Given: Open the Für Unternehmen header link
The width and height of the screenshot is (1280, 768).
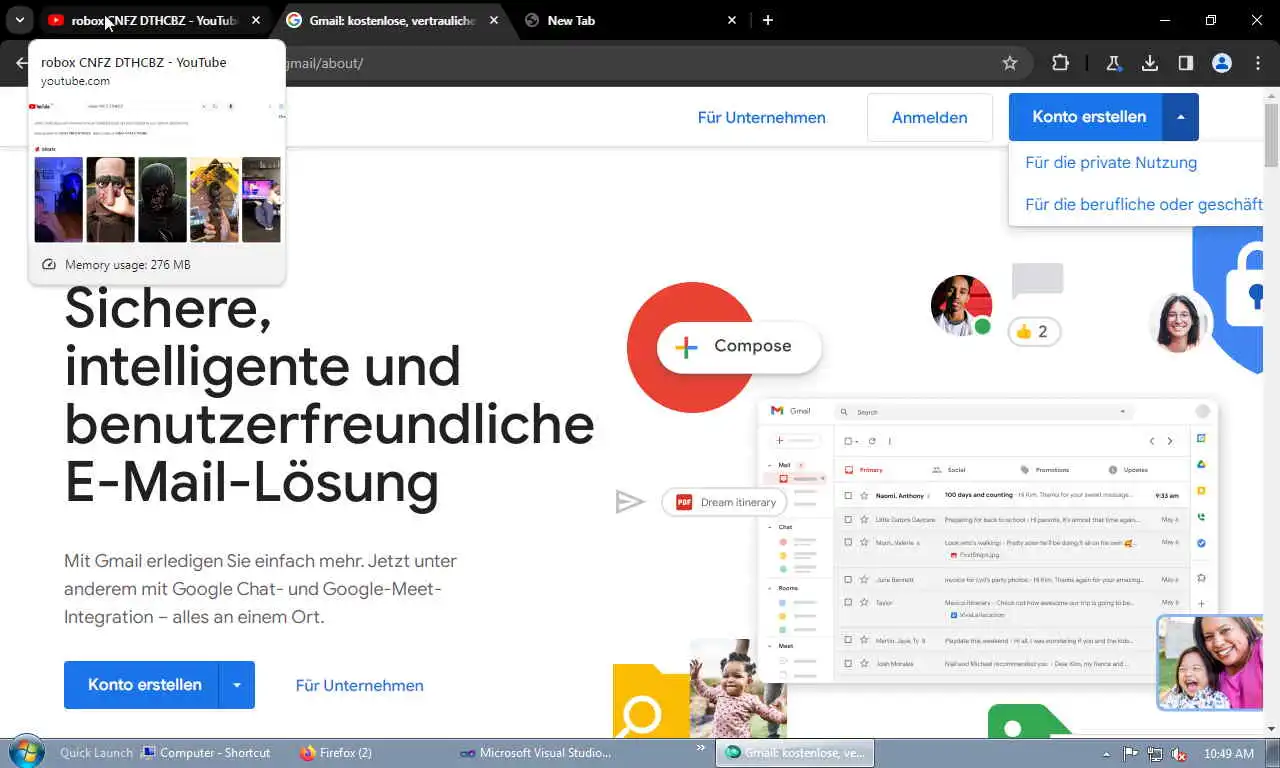Looking at the screenshot, I should [x=762, y=118].
